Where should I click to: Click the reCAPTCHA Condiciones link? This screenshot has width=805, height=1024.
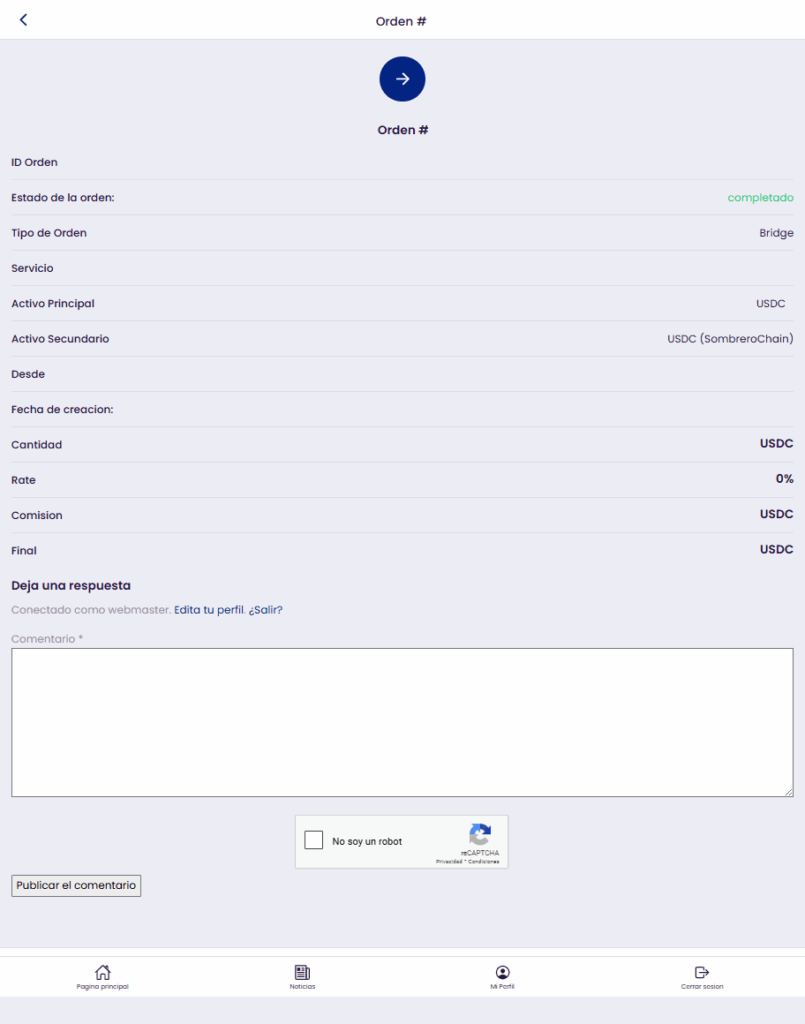point(484,862)
